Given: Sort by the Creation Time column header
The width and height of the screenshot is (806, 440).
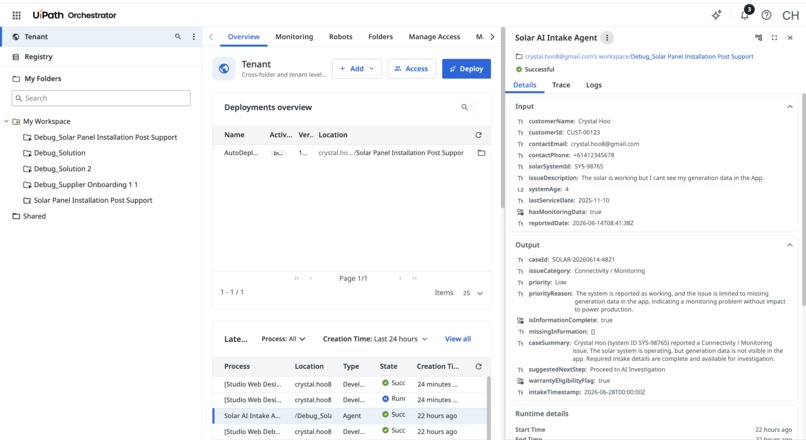Looking at the screenshot, I should coord(437,366).
